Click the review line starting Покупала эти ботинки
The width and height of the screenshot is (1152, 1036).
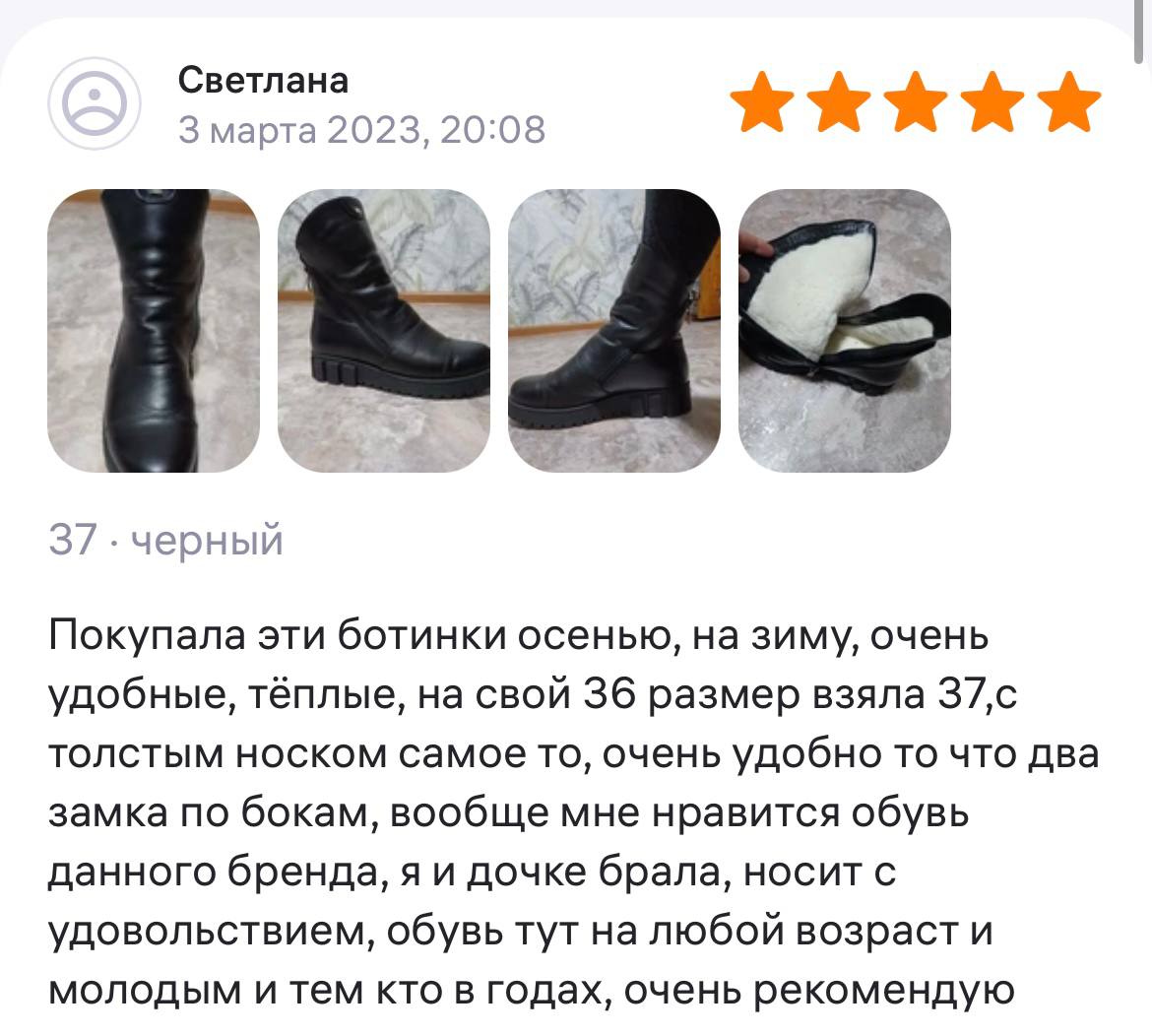click(x=519, y=635)
